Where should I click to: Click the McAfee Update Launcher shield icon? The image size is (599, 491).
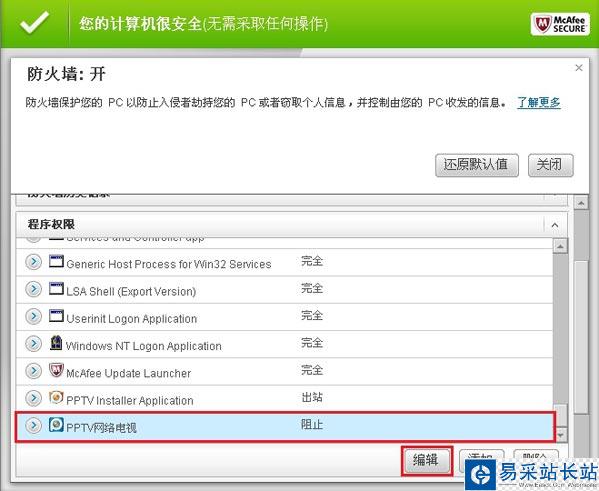pos(56,370)
